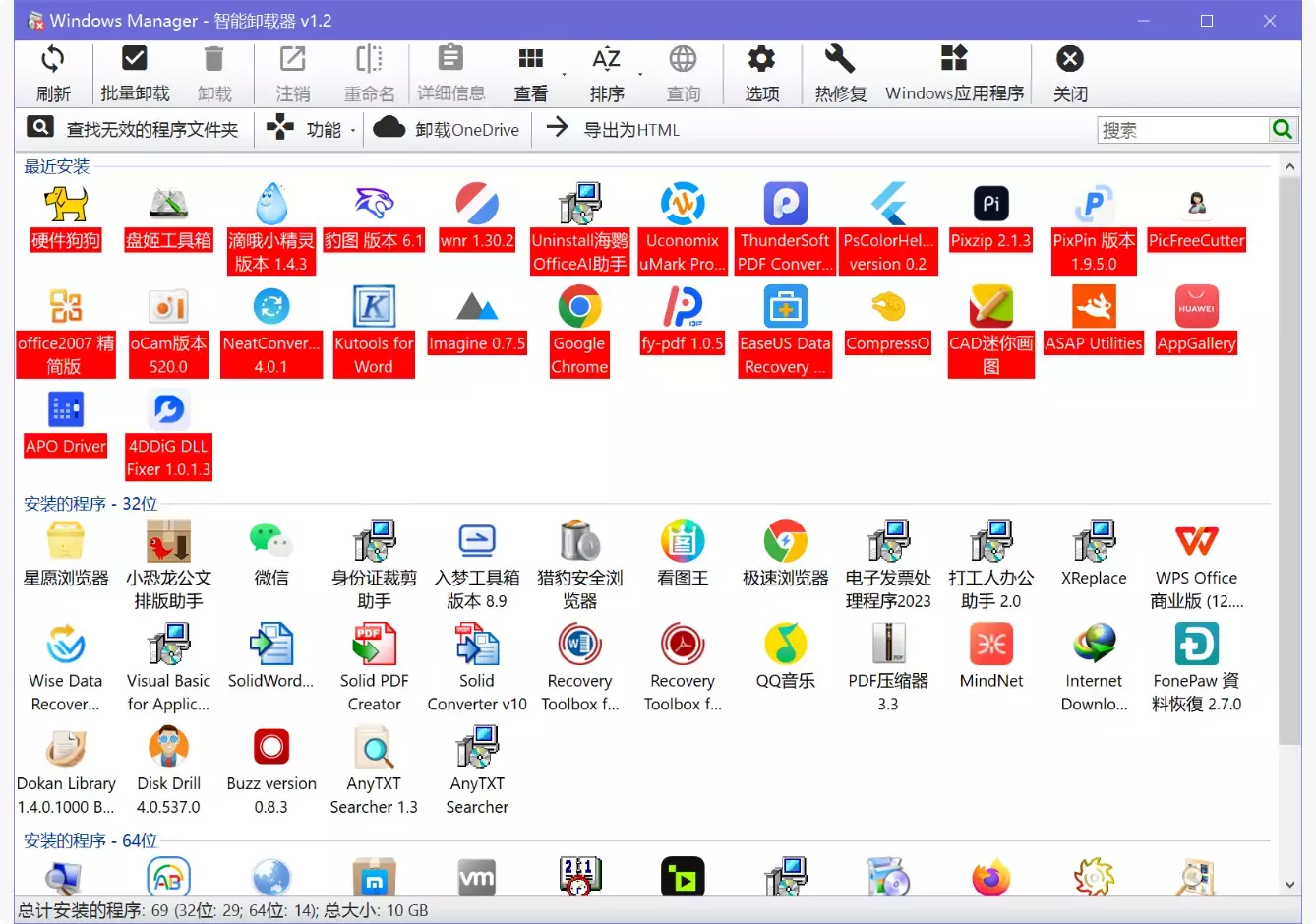Click the 刷新 refresh toolbar icon
Image resolution: width=1316 pixels, height=924 pixels.
coord(53,72)
